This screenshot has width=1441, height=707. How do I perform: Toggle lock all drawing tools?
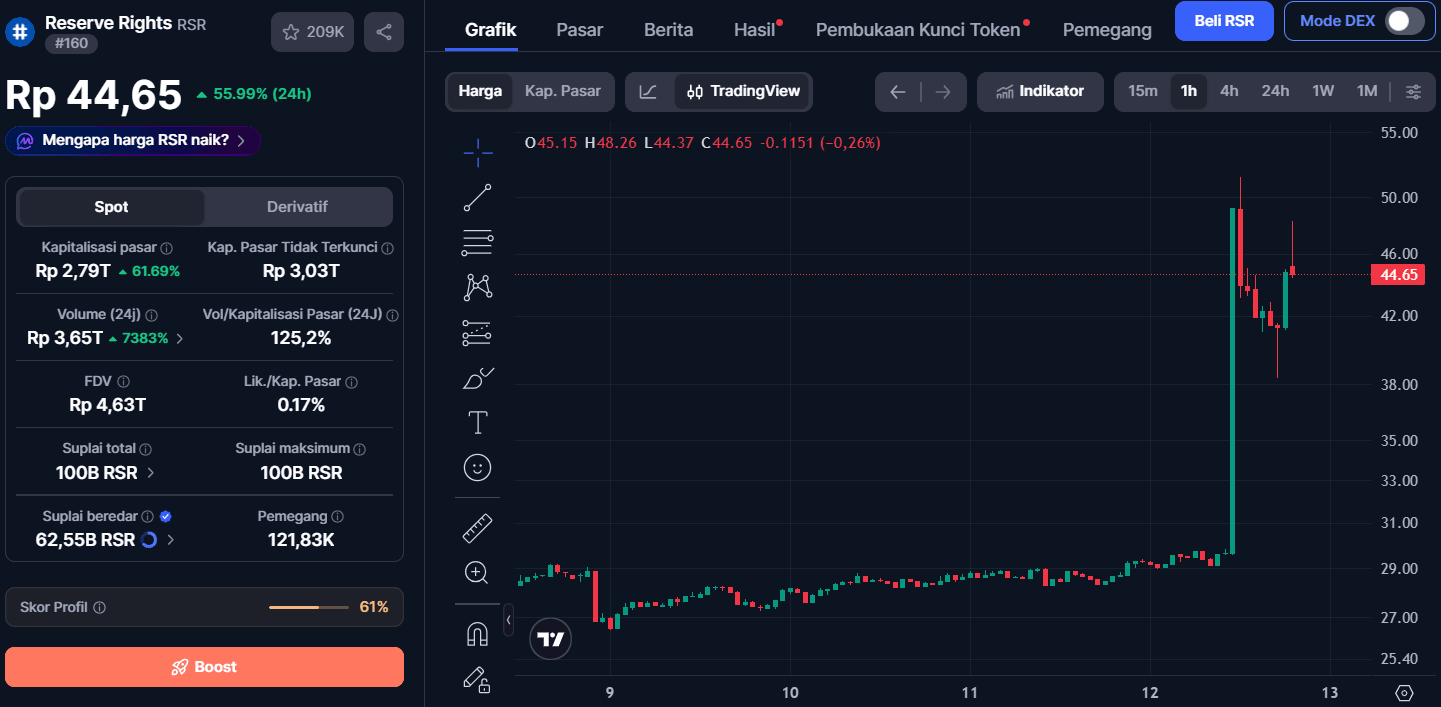[x=478, y=679]
